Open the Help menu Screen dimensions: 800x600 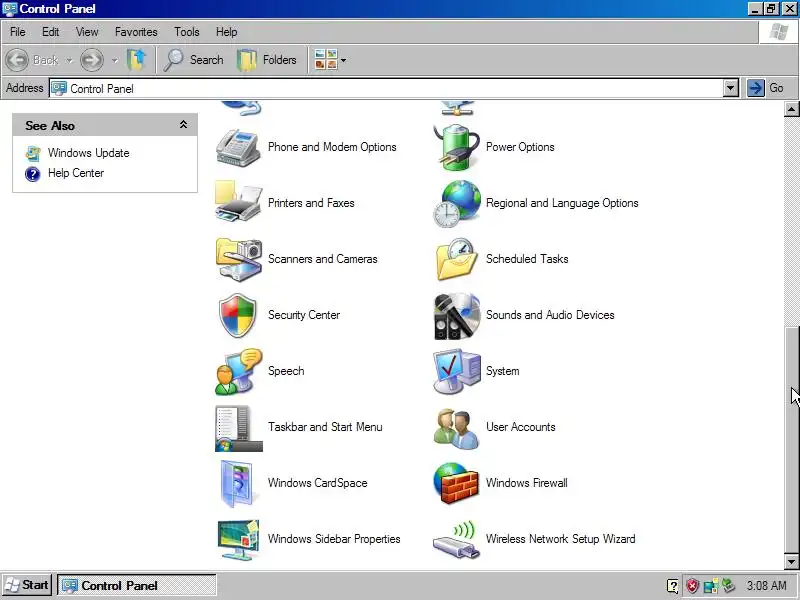point(226,32)
